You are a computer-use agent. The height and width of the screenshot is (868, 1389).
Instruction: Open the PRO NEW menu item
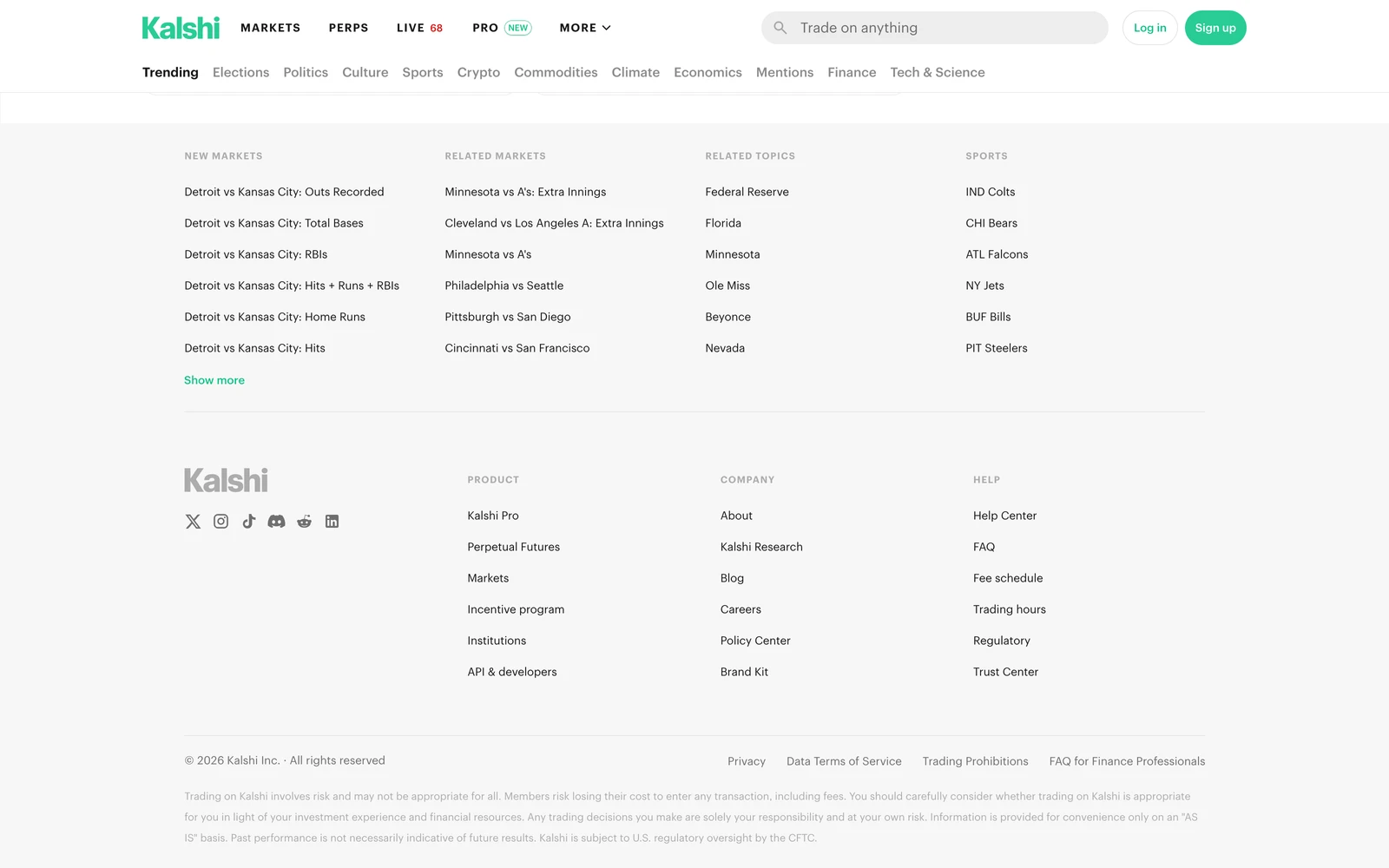point(502,28)
